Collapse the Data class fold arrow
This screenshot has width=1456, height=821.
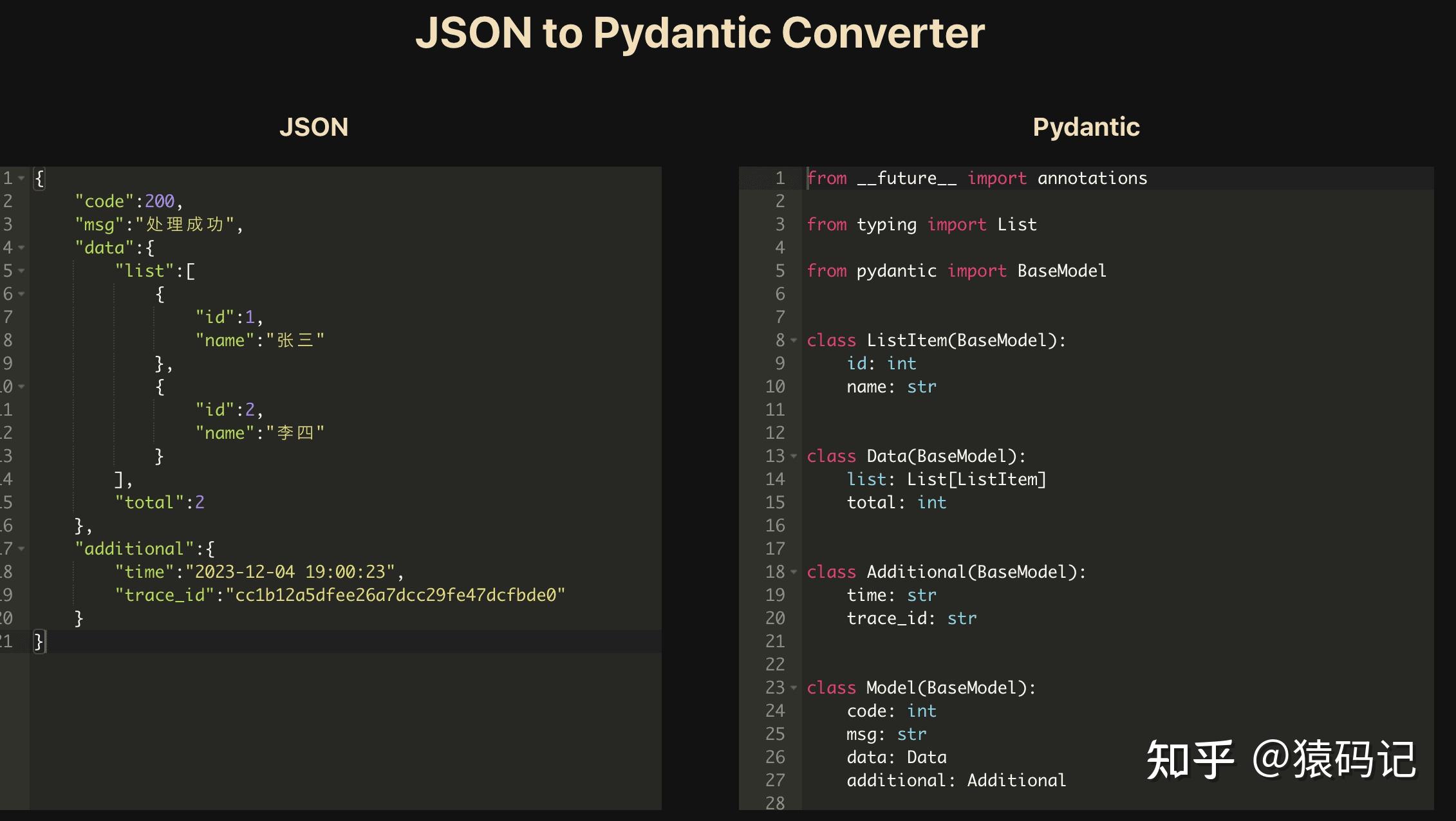[792, 457]
